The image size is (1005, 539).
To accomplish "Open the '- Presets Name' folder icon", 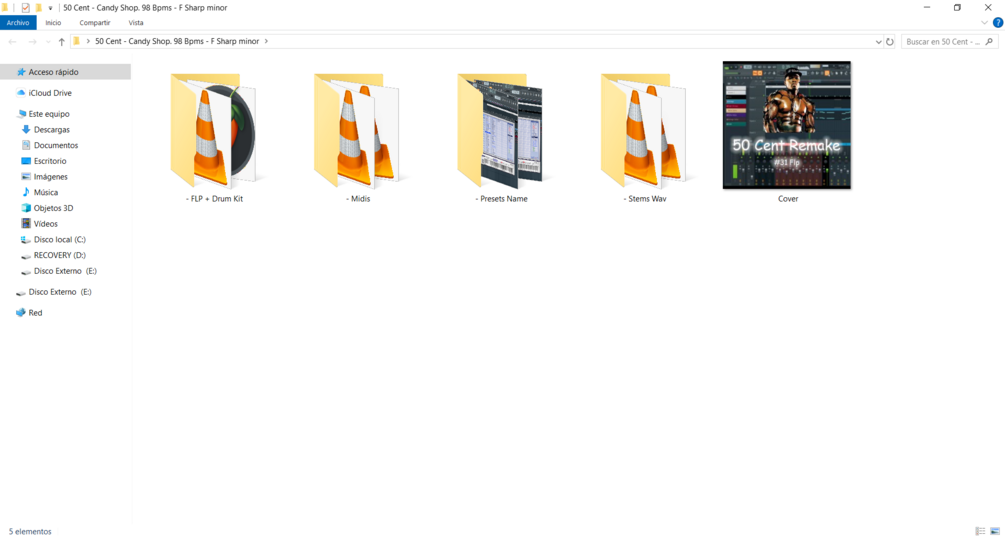I will 501,130.
